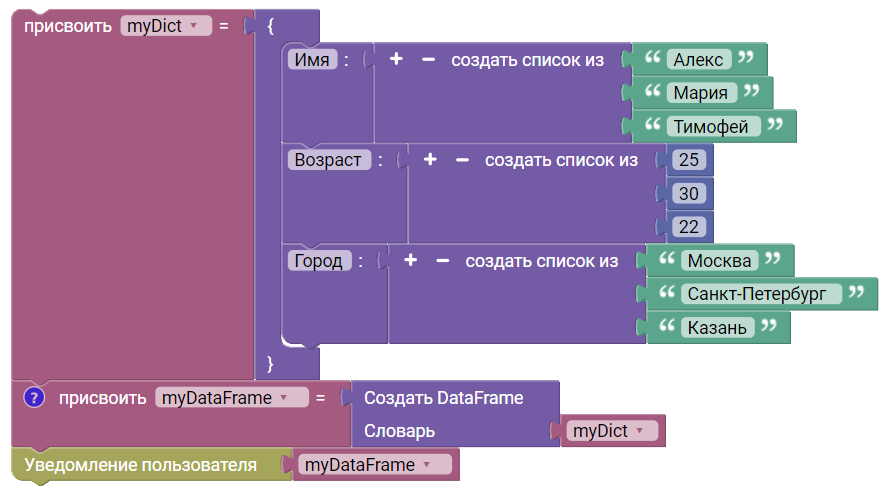886x493 pixels.
Task: Click the plus icon in Возраст list block
Action: [430, 159]
